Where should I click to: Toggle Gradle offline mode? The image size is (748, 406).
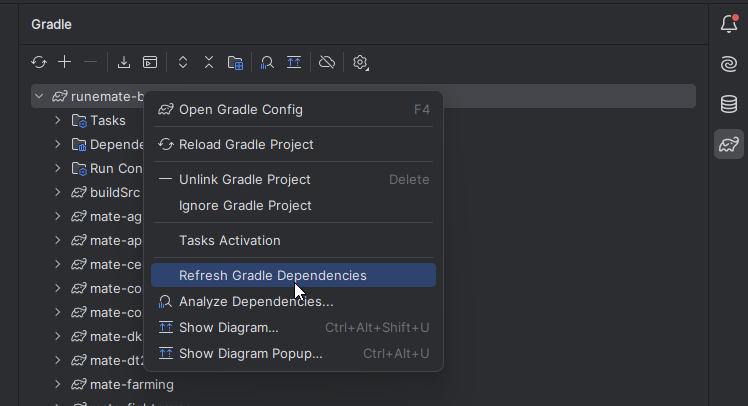(327, 62)
